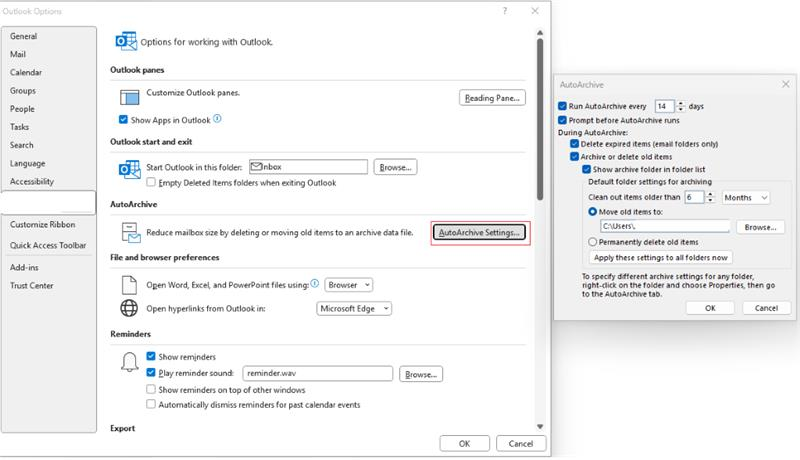Click the Start Outlook in this folder field

tap(308, 167)
